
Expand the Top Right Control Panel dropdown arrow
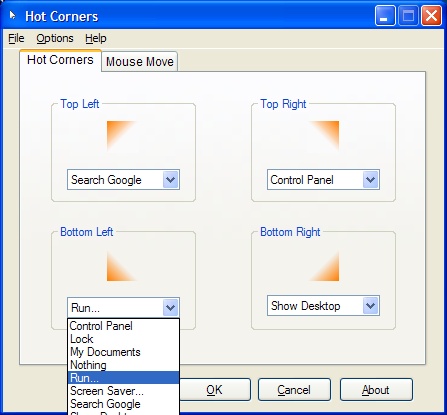pyautogui.click(x=370, y=180)
